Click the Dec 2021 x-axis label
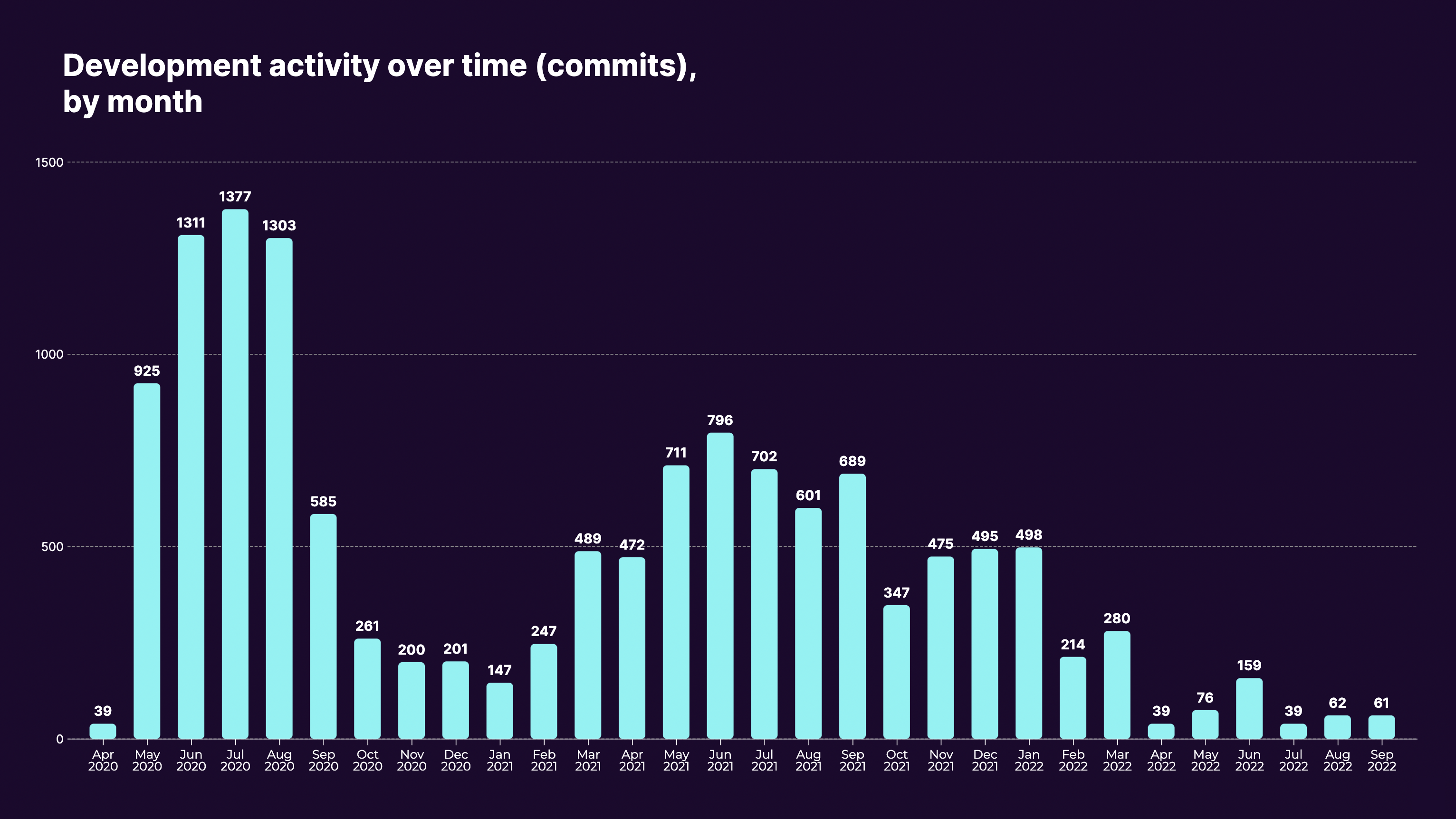Screen dimensions: 1456x819 pos(984,760)
